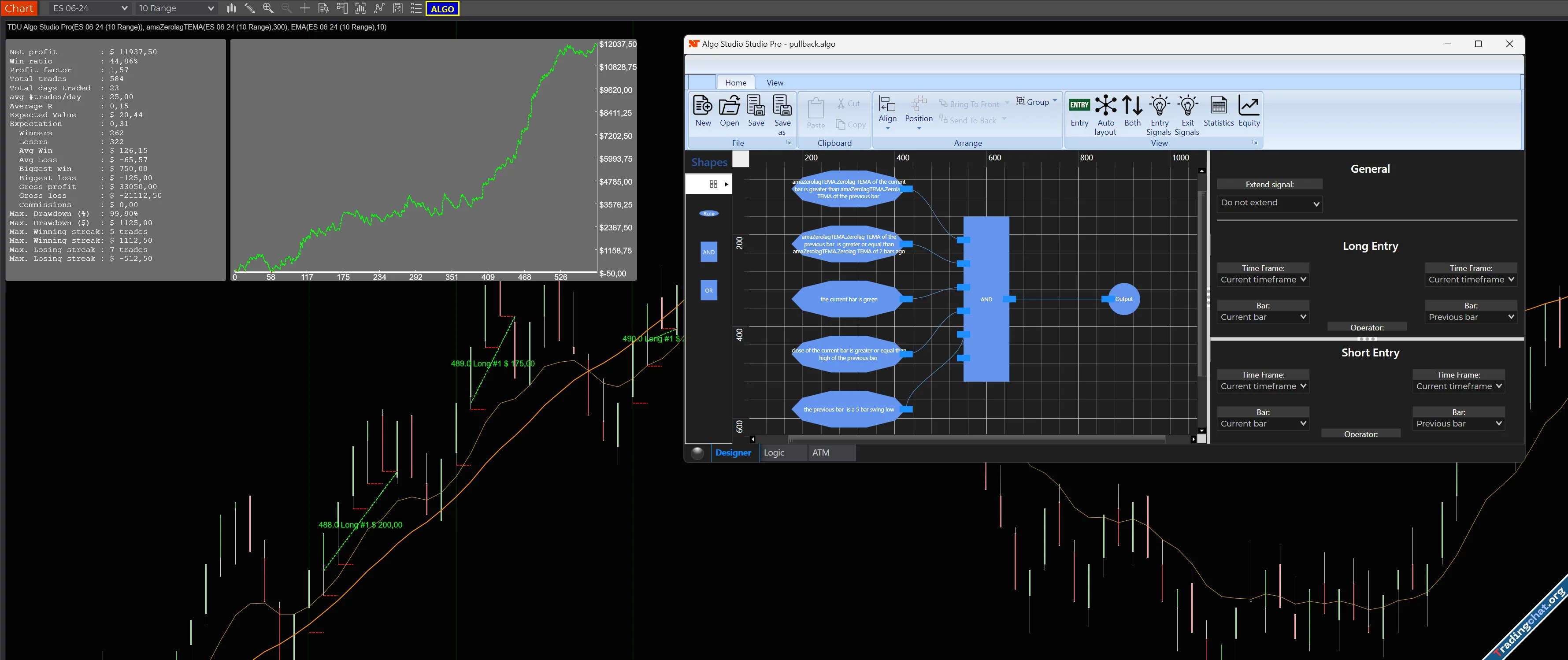The width and height of the screenshot is (1568, 660).
Task: Select the bar style candlestick icon
Action: coord(231,8)
